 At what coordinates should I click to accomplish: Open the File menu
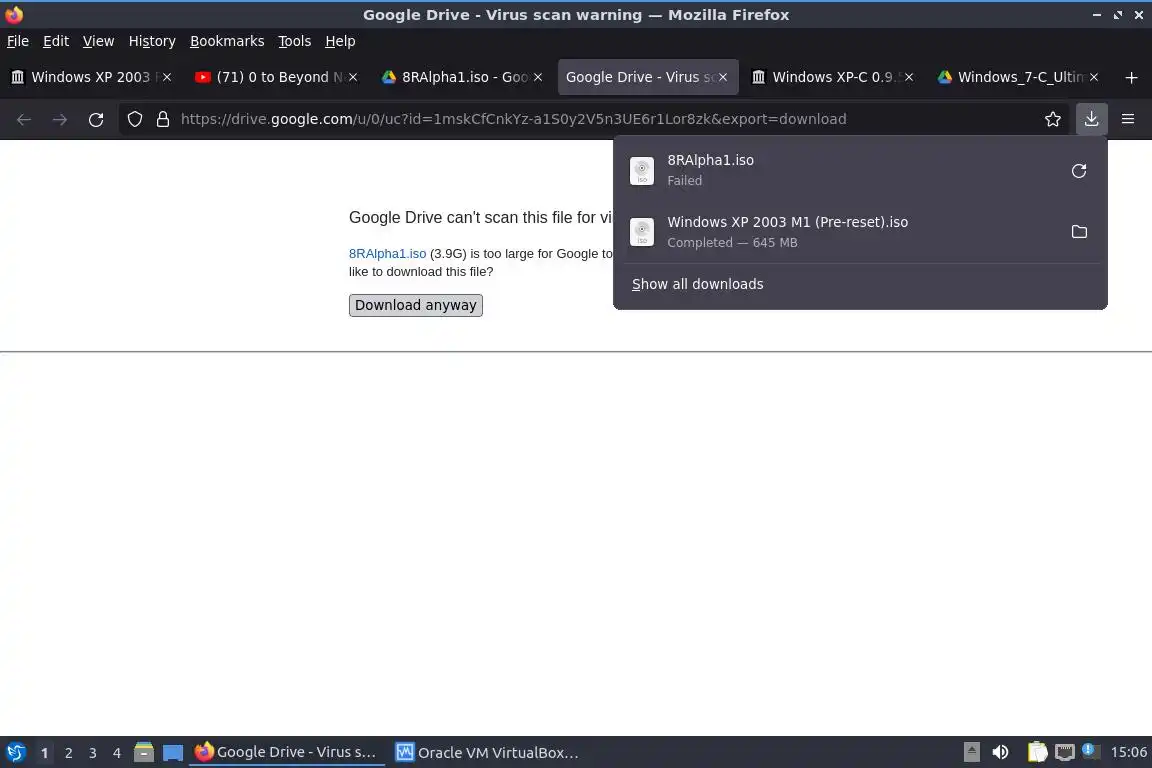[18, 41]
